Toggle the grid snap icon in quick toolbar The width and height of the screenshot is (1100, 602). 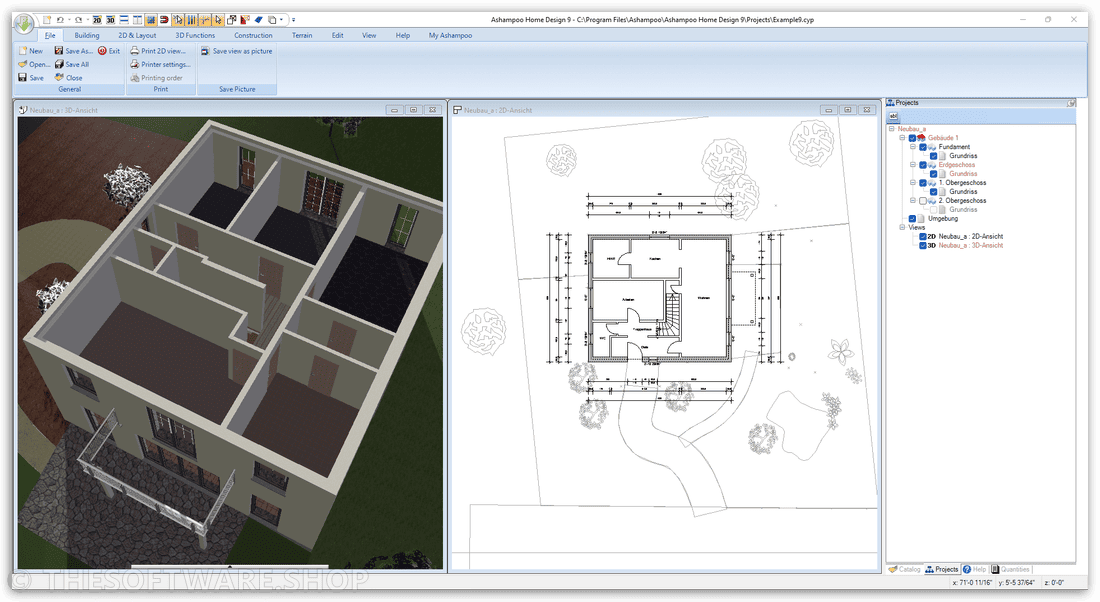click(x=151, y=20)
